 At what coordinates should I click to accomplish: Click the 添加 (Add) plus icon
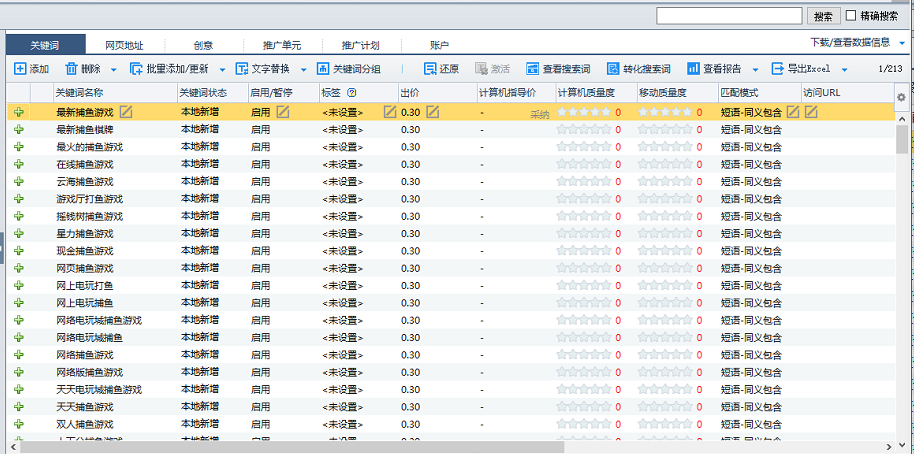click(20, 69)
